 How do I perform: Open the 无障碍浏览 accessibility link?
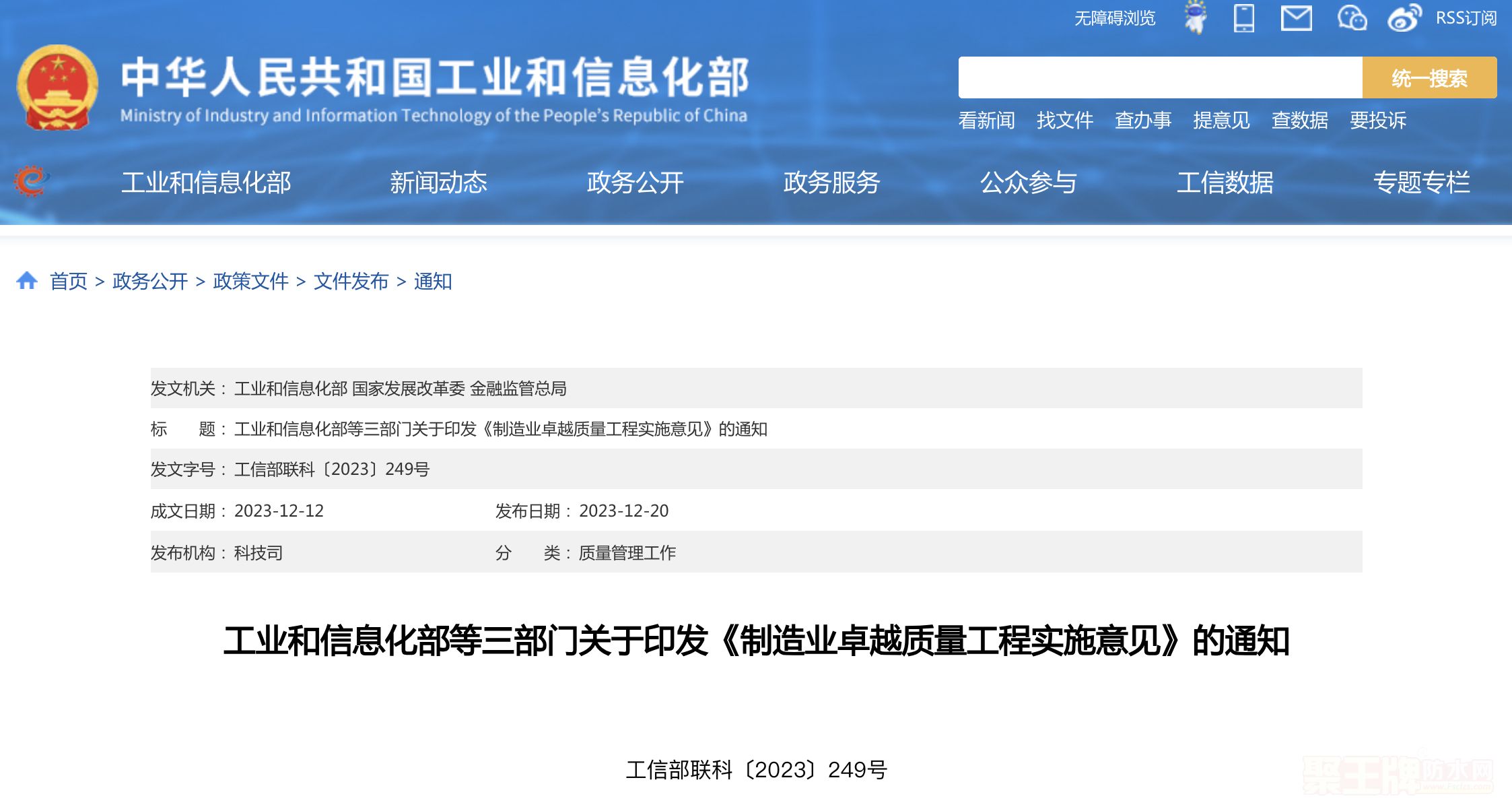click(1114, 18)
